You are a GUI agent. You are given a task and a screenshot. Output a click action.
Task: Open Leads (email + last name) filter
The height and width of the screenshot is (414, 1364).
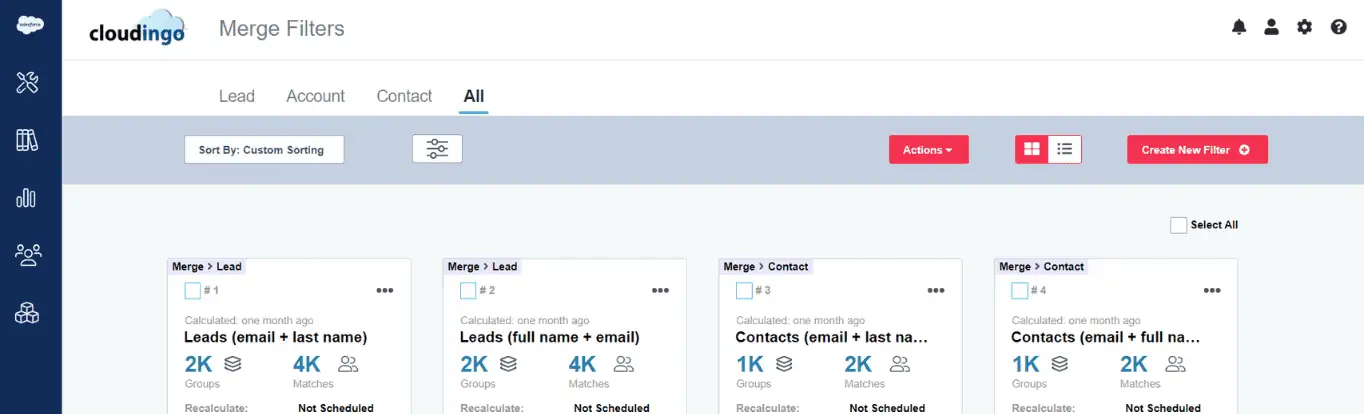[x=276, y=337]
